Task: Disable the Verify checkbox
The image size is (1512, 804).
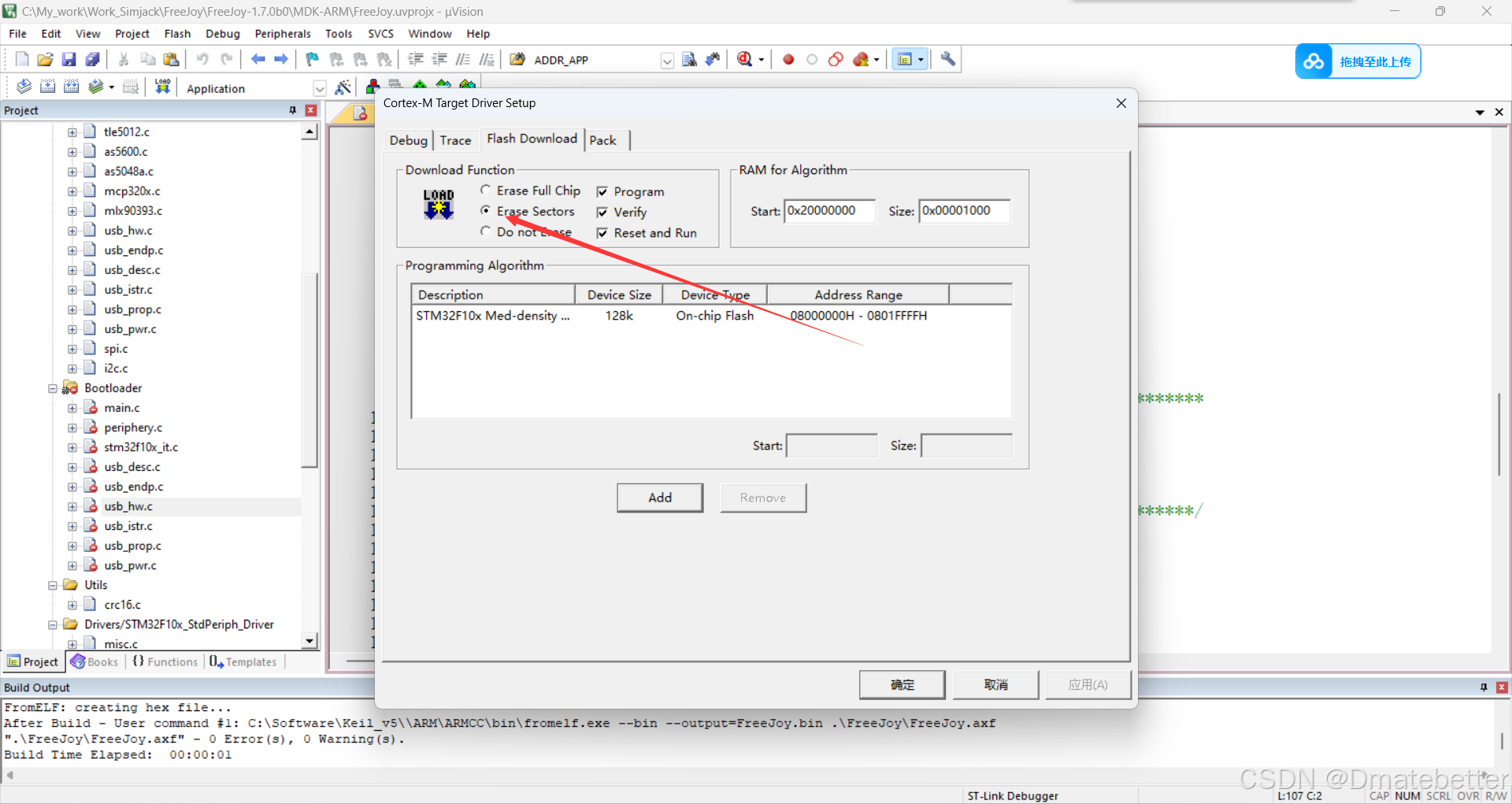Action: tap(603, 212)
